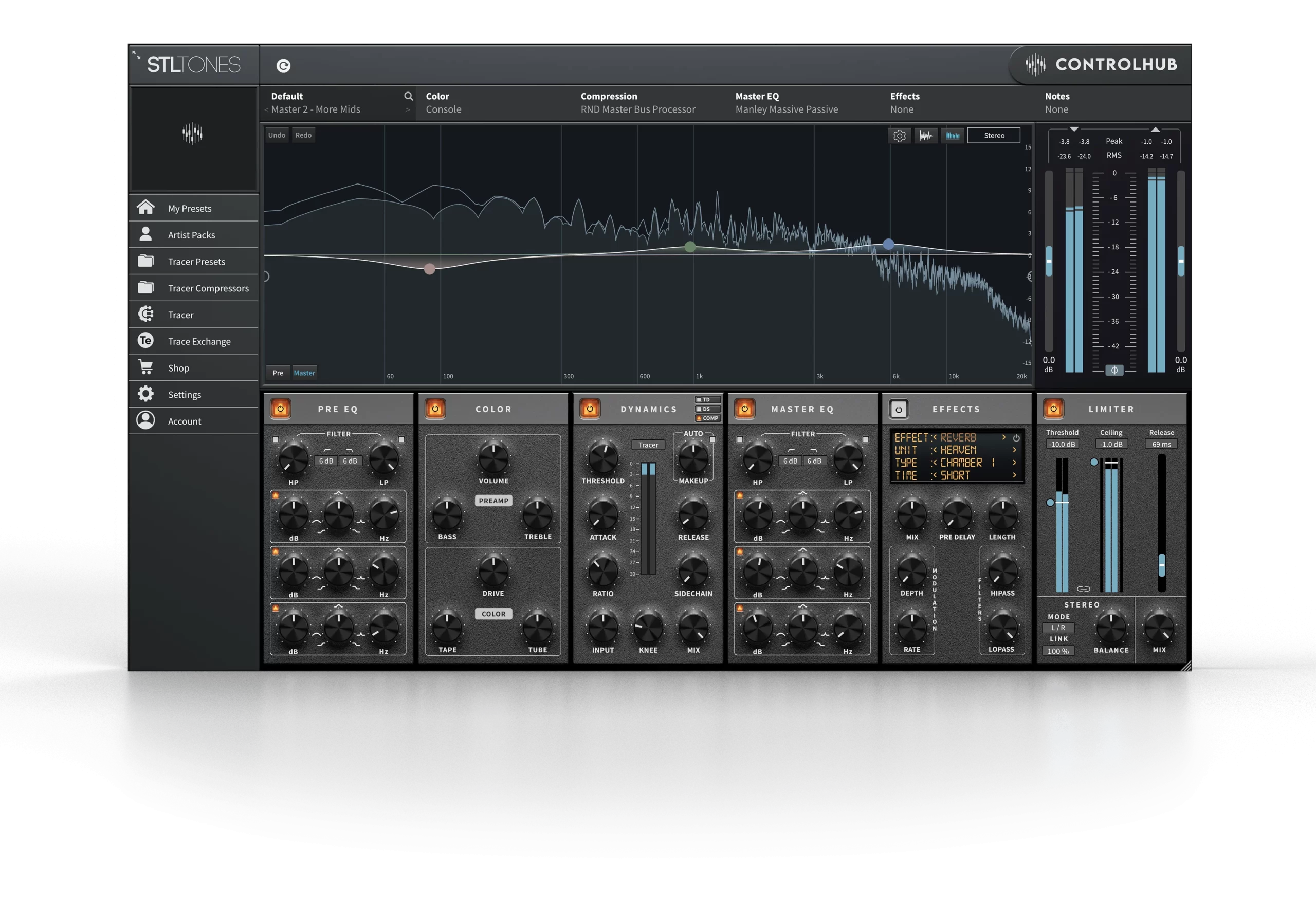Image resolution: width=1316 pixels, height=901 pixels.
Task: Click the ControlHub logo icon
Action: click(1036, 65)
